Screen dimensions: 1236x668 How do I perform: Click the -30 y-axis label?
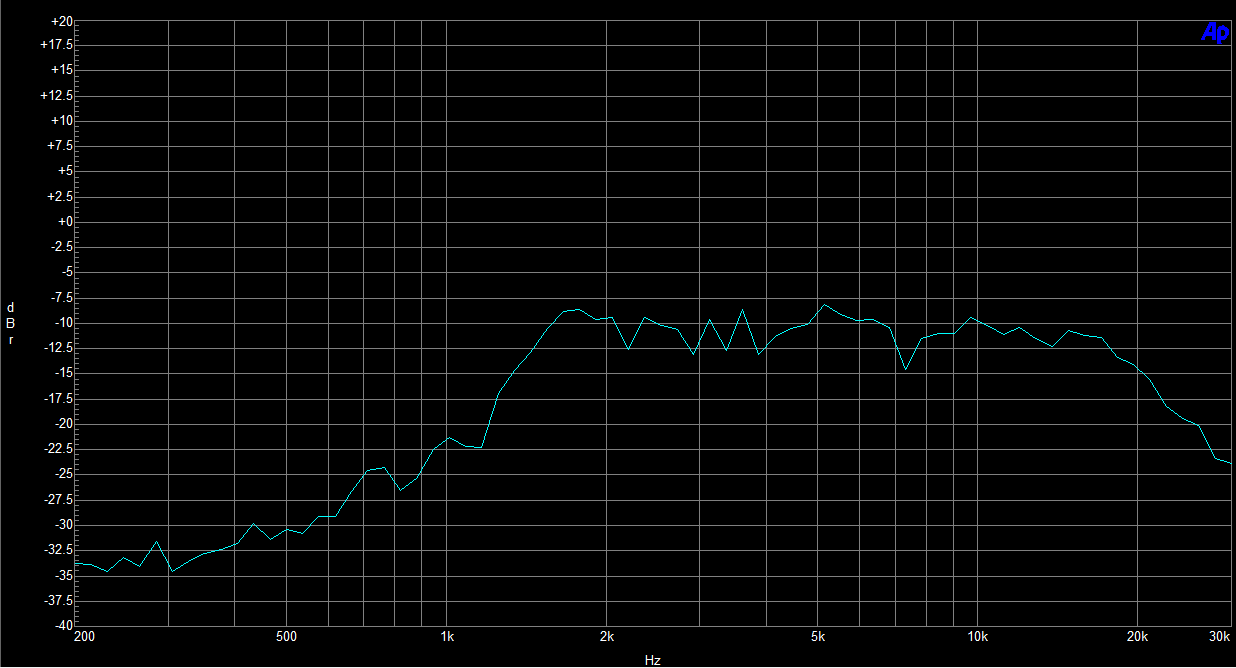tap(62, 524)
